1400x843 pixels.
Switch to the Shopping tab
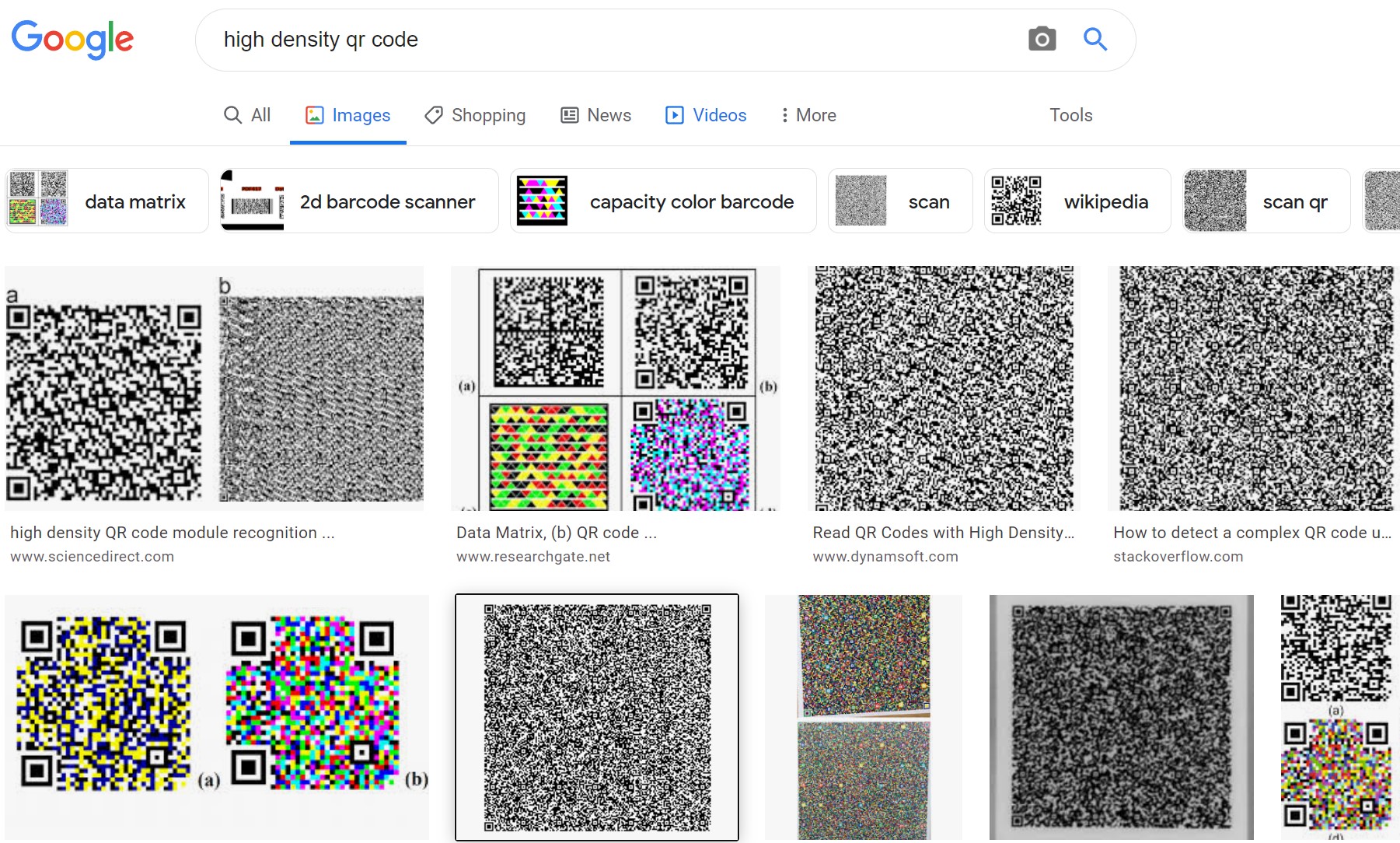pyautogui.click(x=475, y=115)
